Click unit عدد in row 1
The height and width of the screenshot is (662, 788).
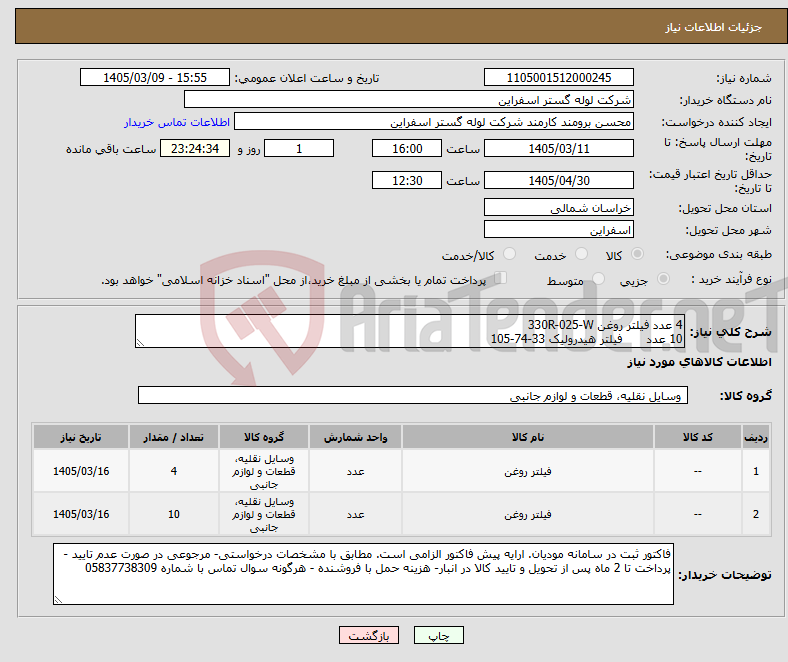pyautogui.click(x=355, y=471)
